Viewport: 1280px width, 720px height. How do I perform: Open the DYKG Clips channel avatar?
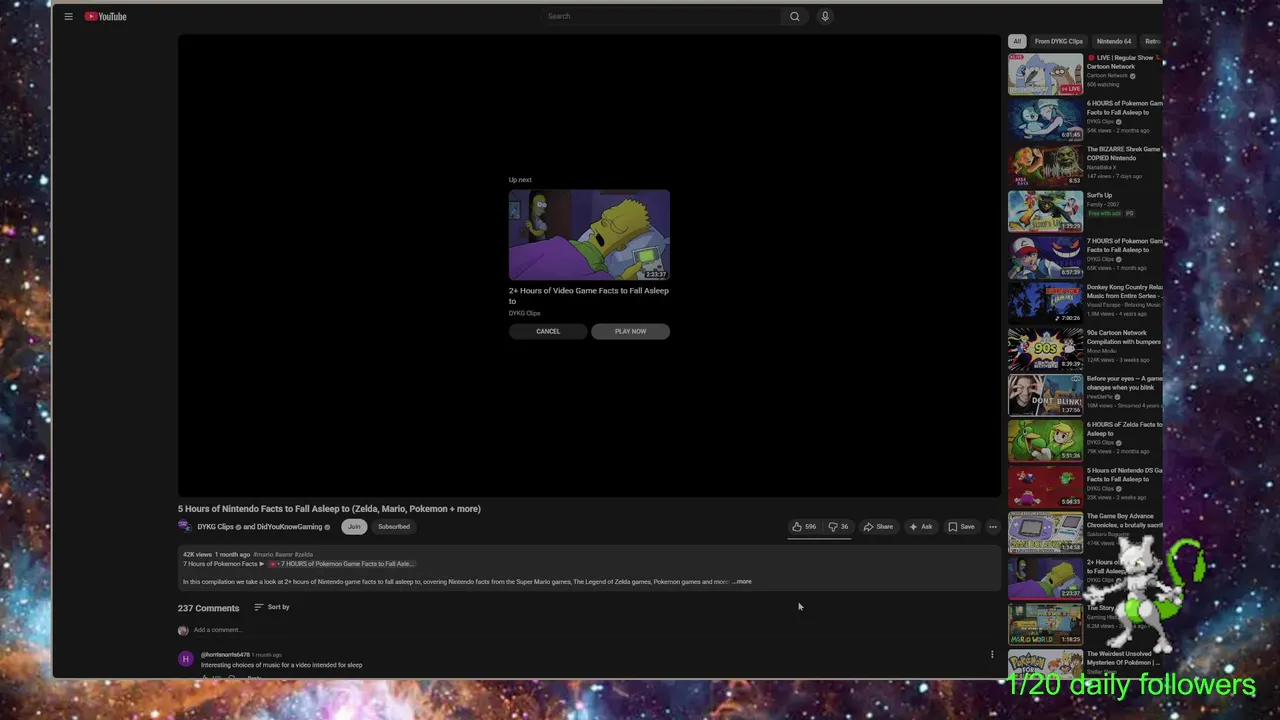(x=185, y=527)
